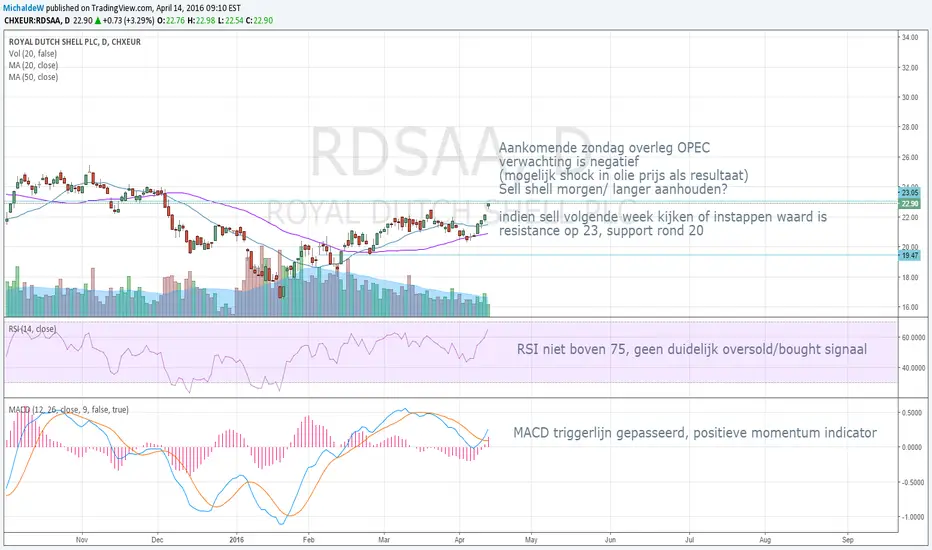Viewport: 932px width, 550px height.
Task: Select the 'Sell shell morgen/ langer aanhouden?' note
Action: click(x=613, y=189)
